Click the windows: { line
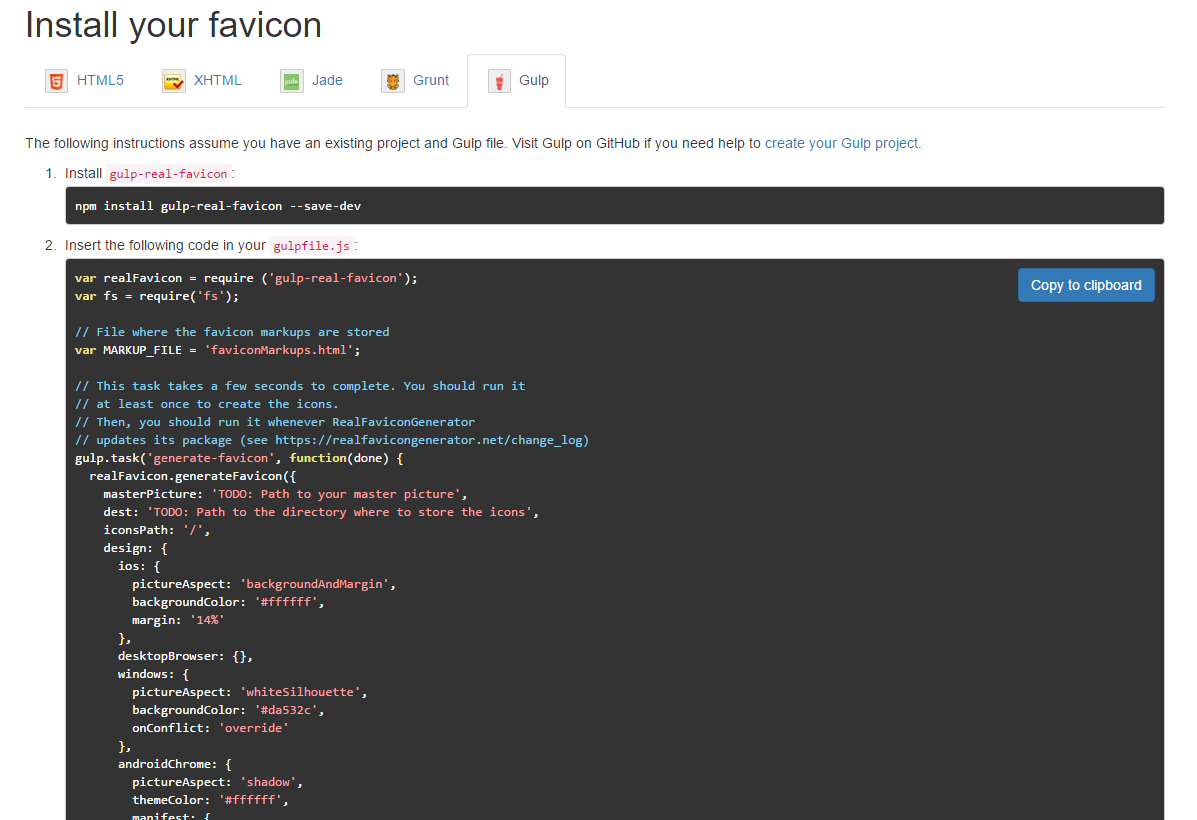Screen dimensions: 1197x820 tap(153, 674)
